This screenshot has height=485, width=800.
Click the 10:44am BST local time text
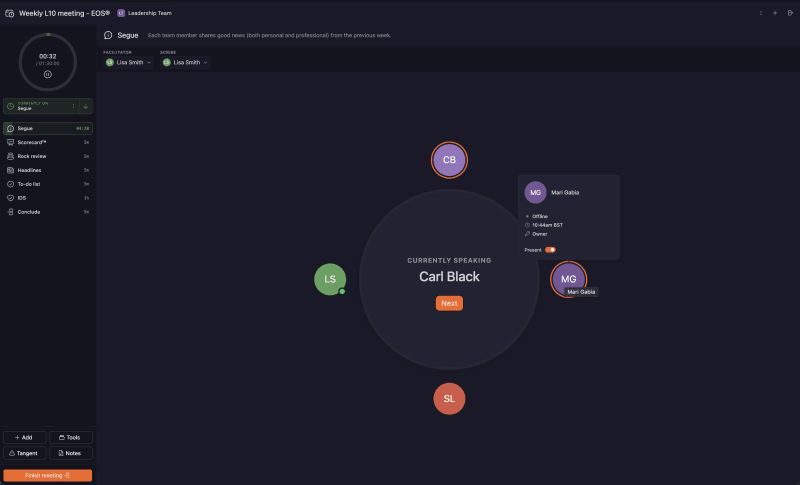[547, 225]
